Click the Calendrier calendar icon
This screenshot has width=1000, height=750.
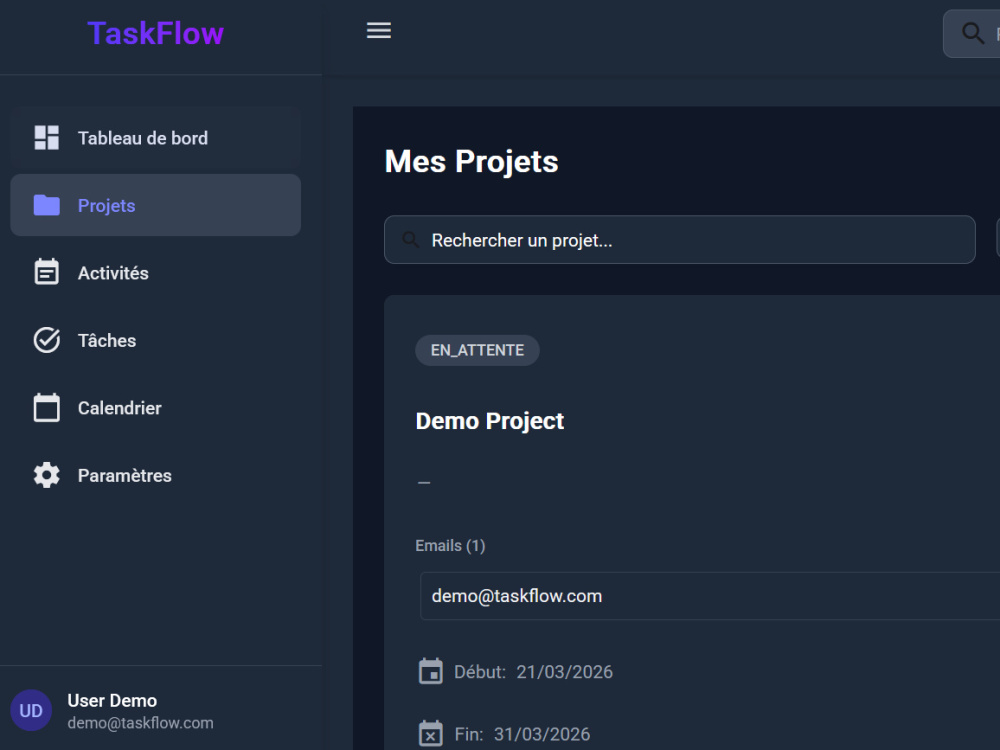coord(47,408)
